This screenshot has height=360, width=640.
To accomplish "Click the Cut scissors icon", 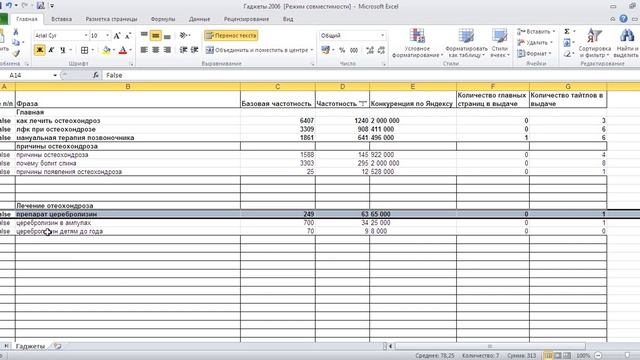I will [x=16, y=32].
